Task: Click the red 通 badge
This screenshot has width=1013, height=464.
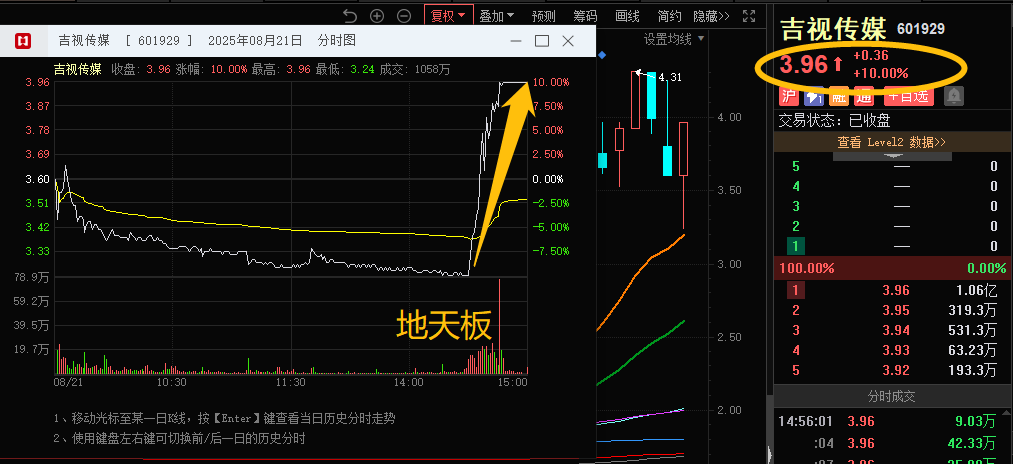Action: point(864,96)
